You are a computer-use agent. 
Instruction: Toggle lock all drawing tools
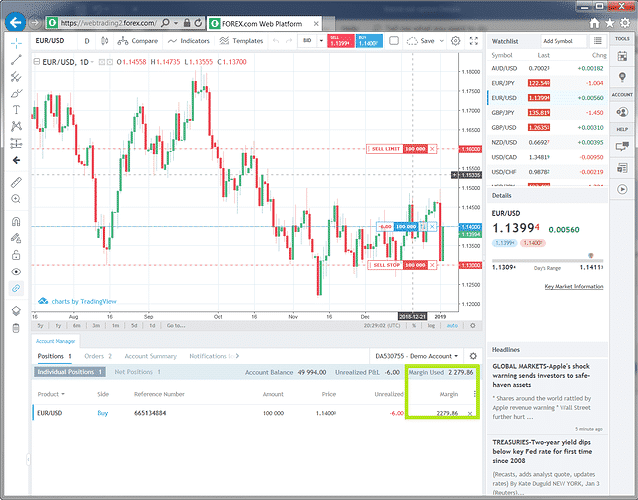[16, 255]
